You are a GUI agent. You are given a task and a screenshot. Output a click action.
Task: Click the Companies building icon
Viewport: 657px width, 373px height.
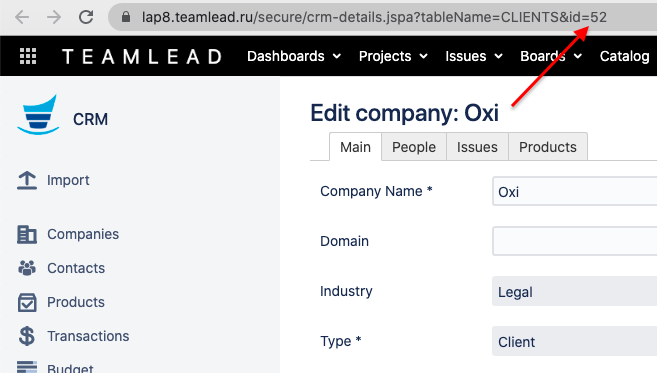[x=27, y=234]
